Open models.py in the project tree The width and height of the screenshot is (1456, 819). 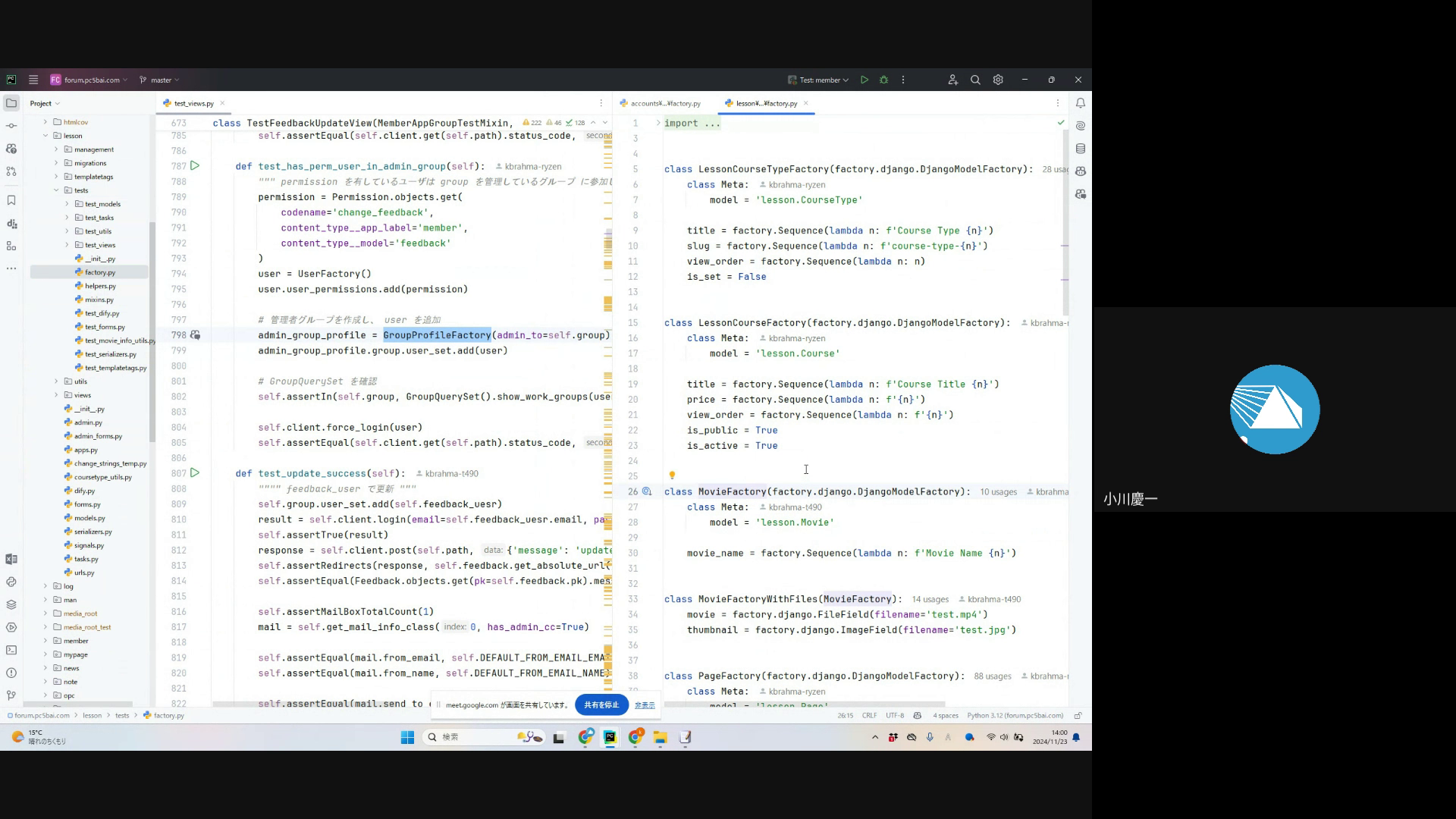pos(89,518)
